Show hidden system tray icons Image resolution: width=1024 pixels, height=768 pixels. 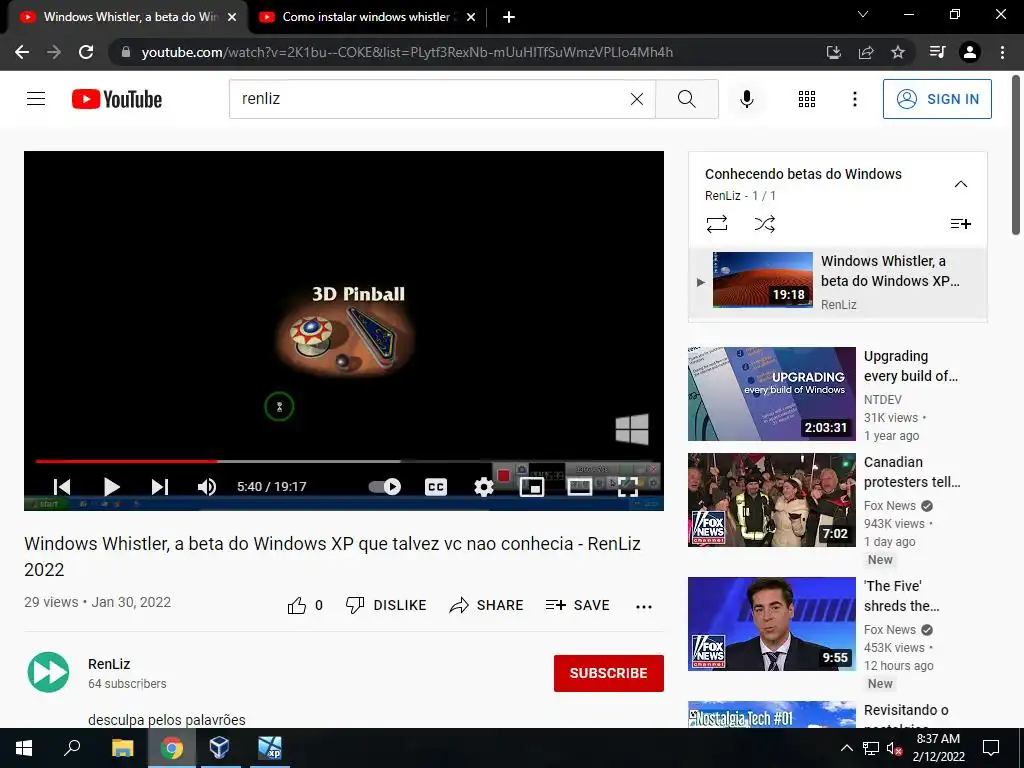[x=846, y=748]
